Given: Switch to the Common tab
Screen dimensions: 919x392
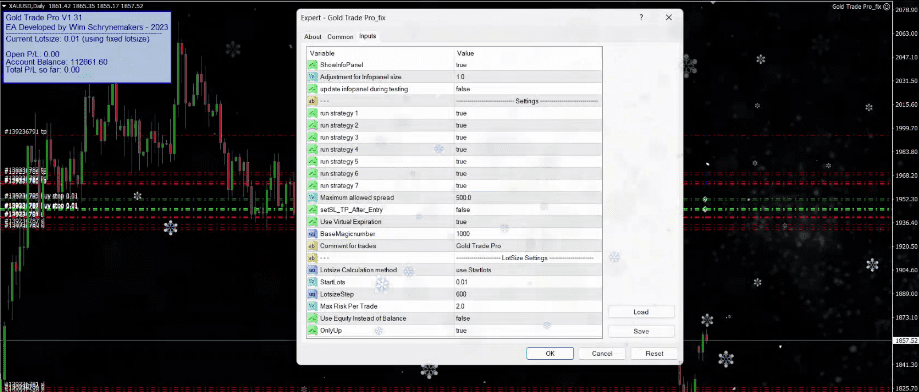Looking at the screenshot, I should tap(340, 36).
